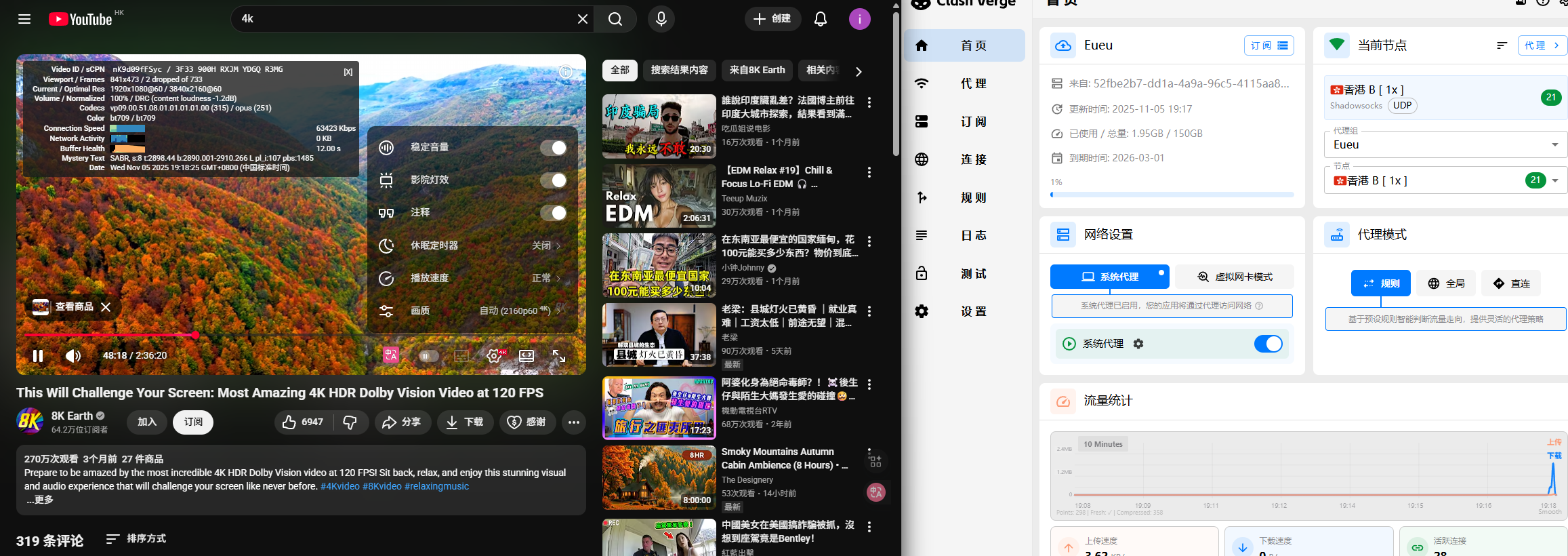
Task: Enter fullscreen video mode
Action: coord(559,356)
